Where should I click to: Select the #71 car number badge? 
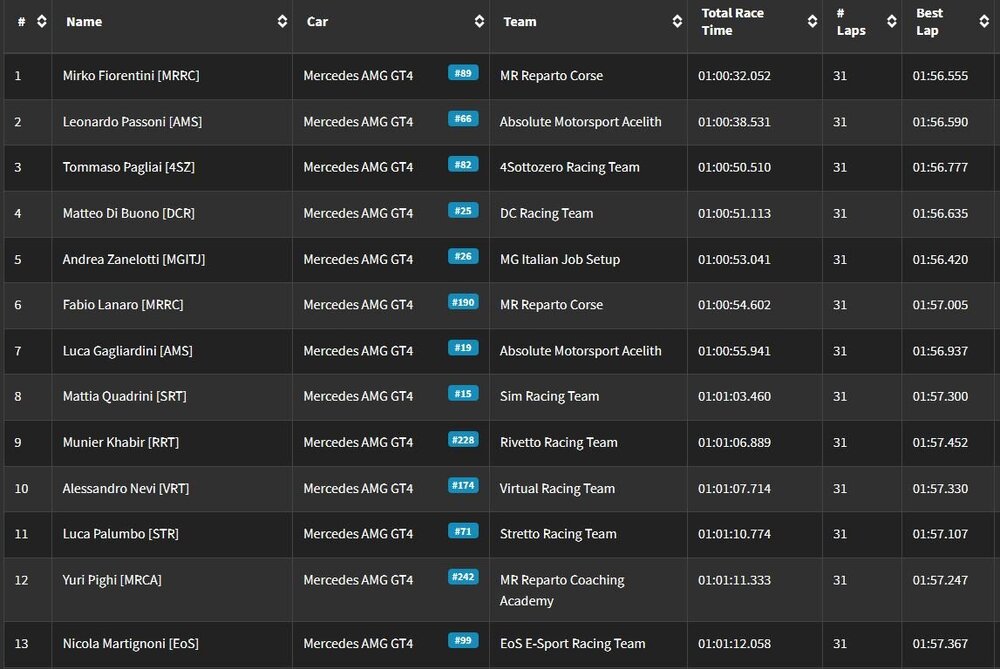(463, 531)
